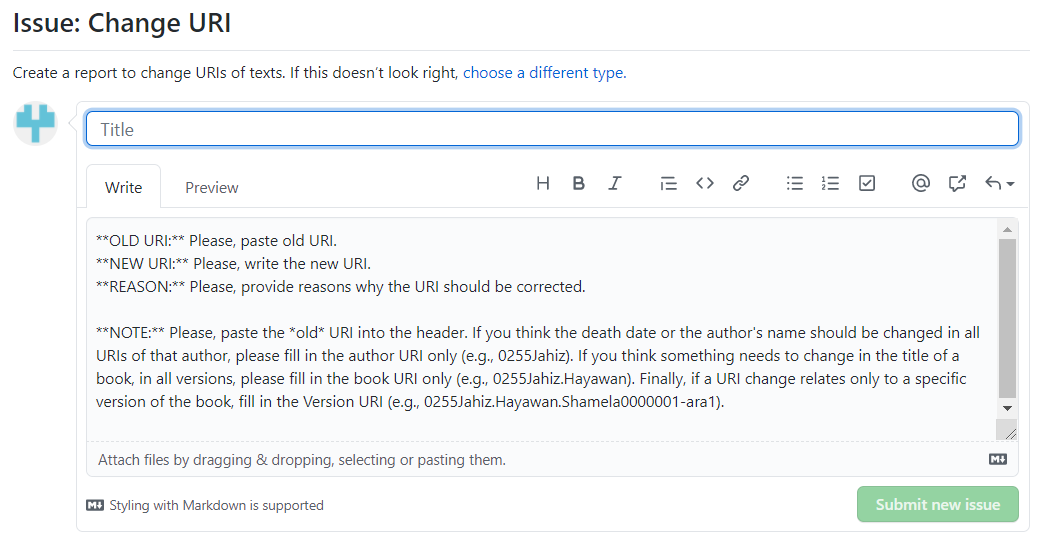Toggle bold text formatting
This screenshot has width=1039, height=541.
[578, 183]
